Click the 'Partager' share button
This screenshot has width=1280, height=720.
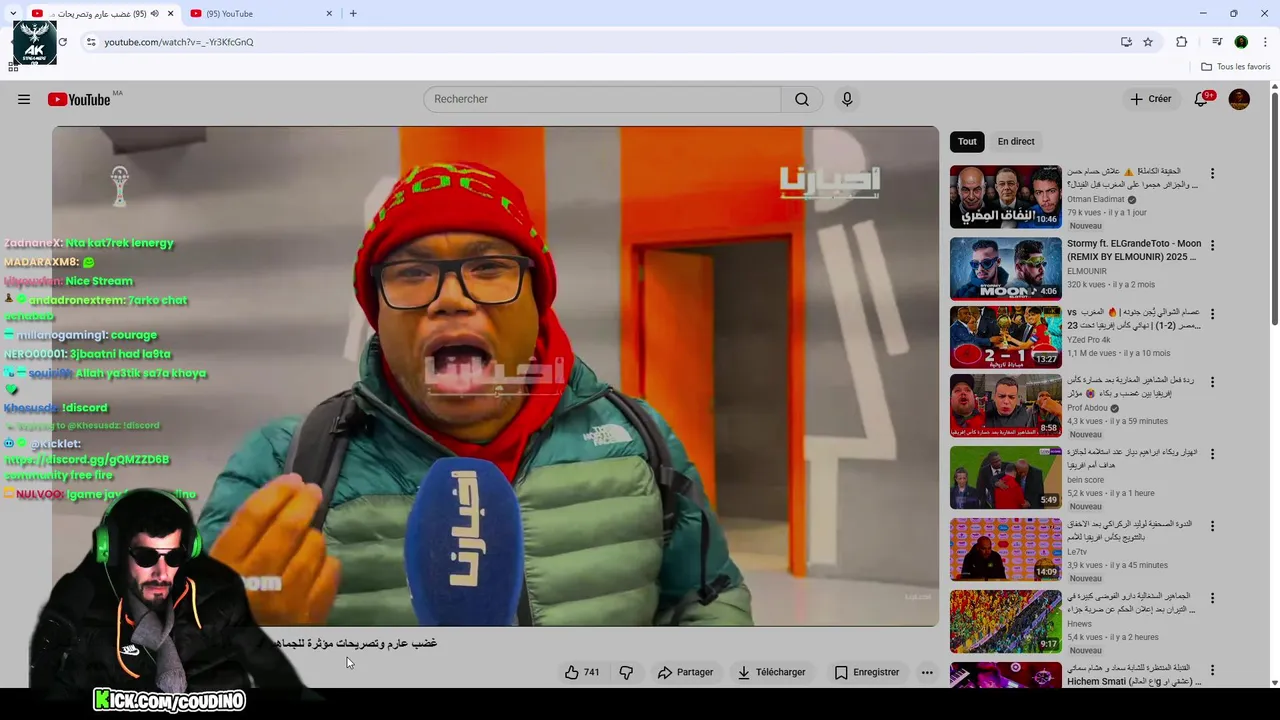[686, 672]
